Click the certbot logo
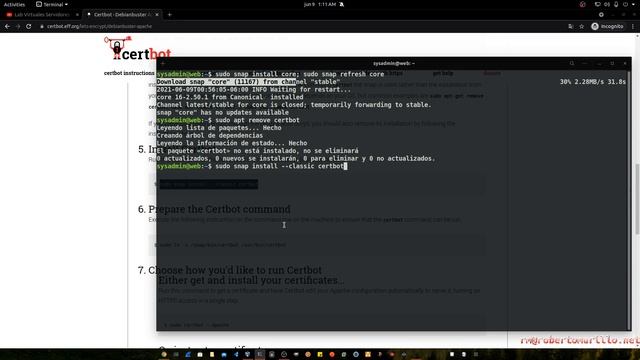This screenshot has height=360, width=640. point(138,48)
